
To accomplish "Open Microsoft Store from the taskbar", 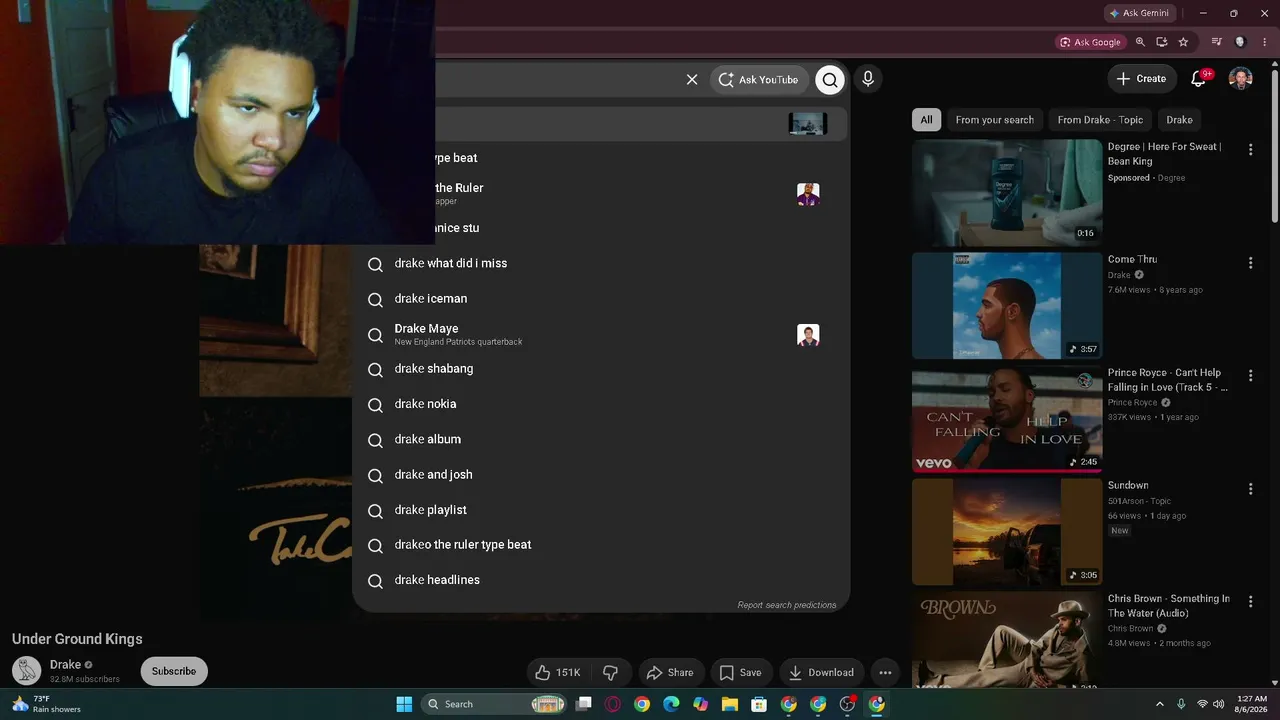I will (759, 704).
